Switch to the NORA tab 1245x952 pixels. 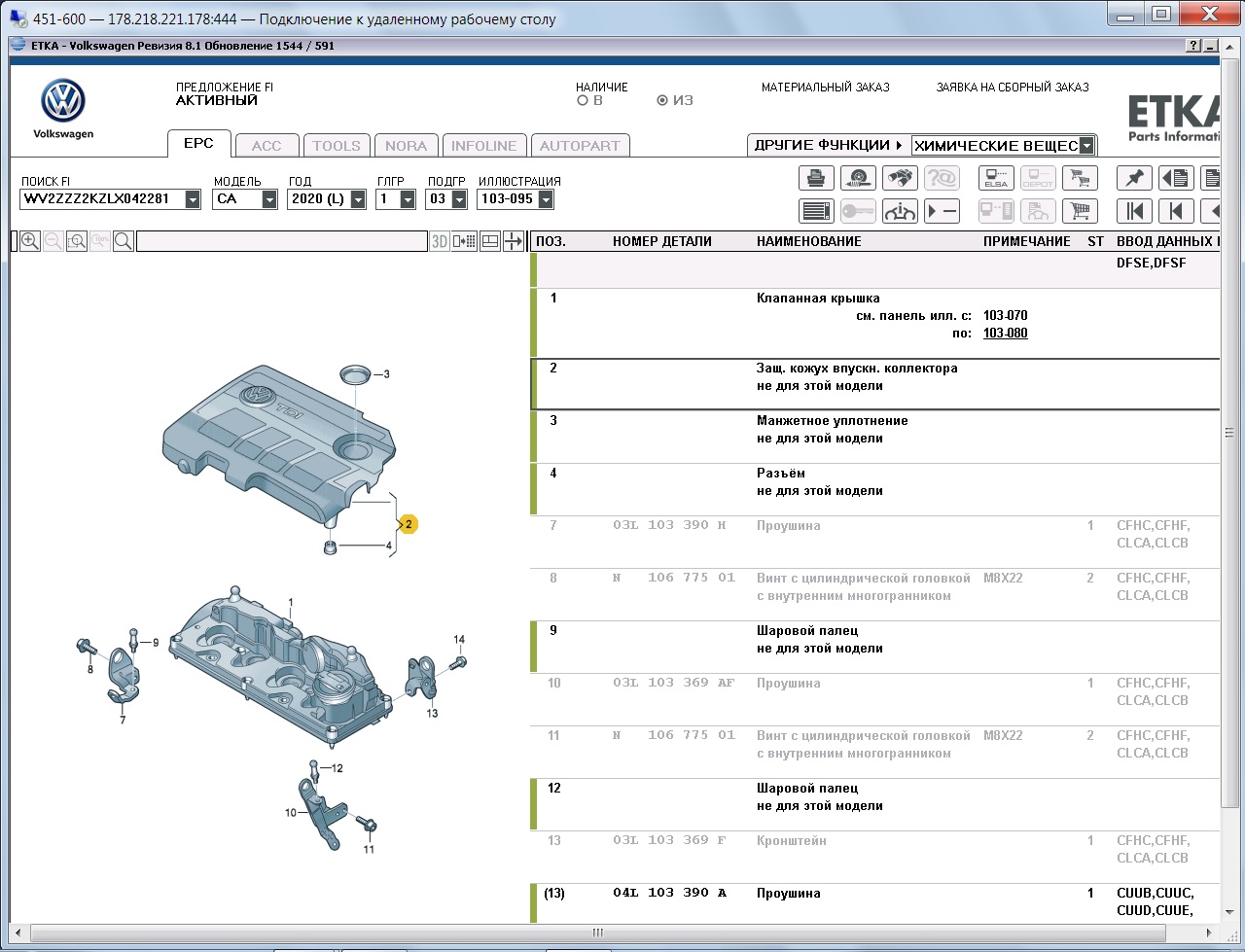[407, 146]
